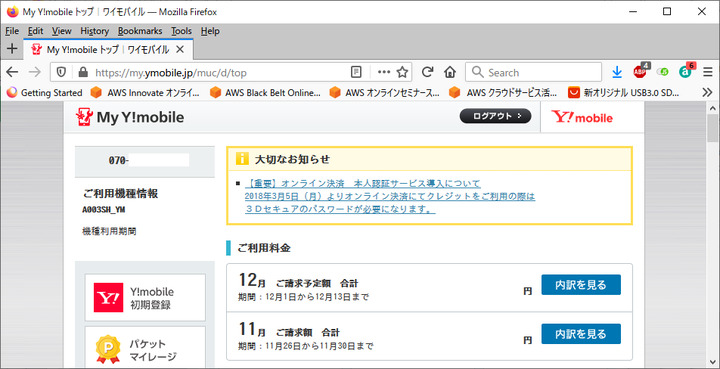This screenshot has width=720, height=369.
Task: Open the File menu
Action: point(12,31)
